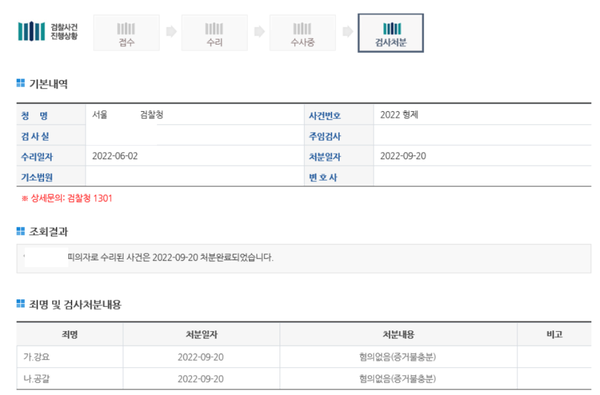
Task: Click the bullet icon beside 죄명 및 검사처분내용
Action: (21, 304)
